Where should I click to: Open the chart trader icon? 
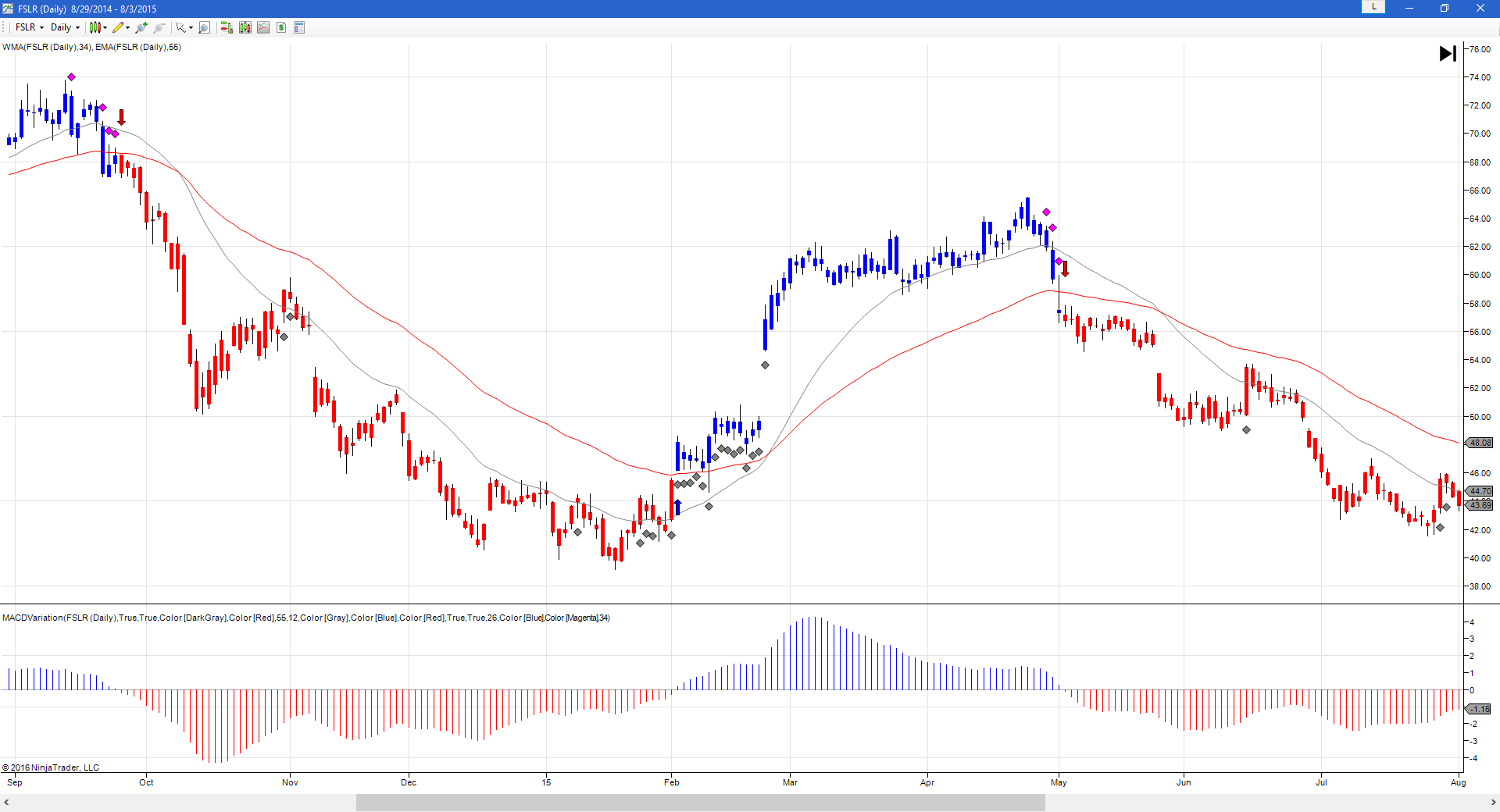pos(227,27)
